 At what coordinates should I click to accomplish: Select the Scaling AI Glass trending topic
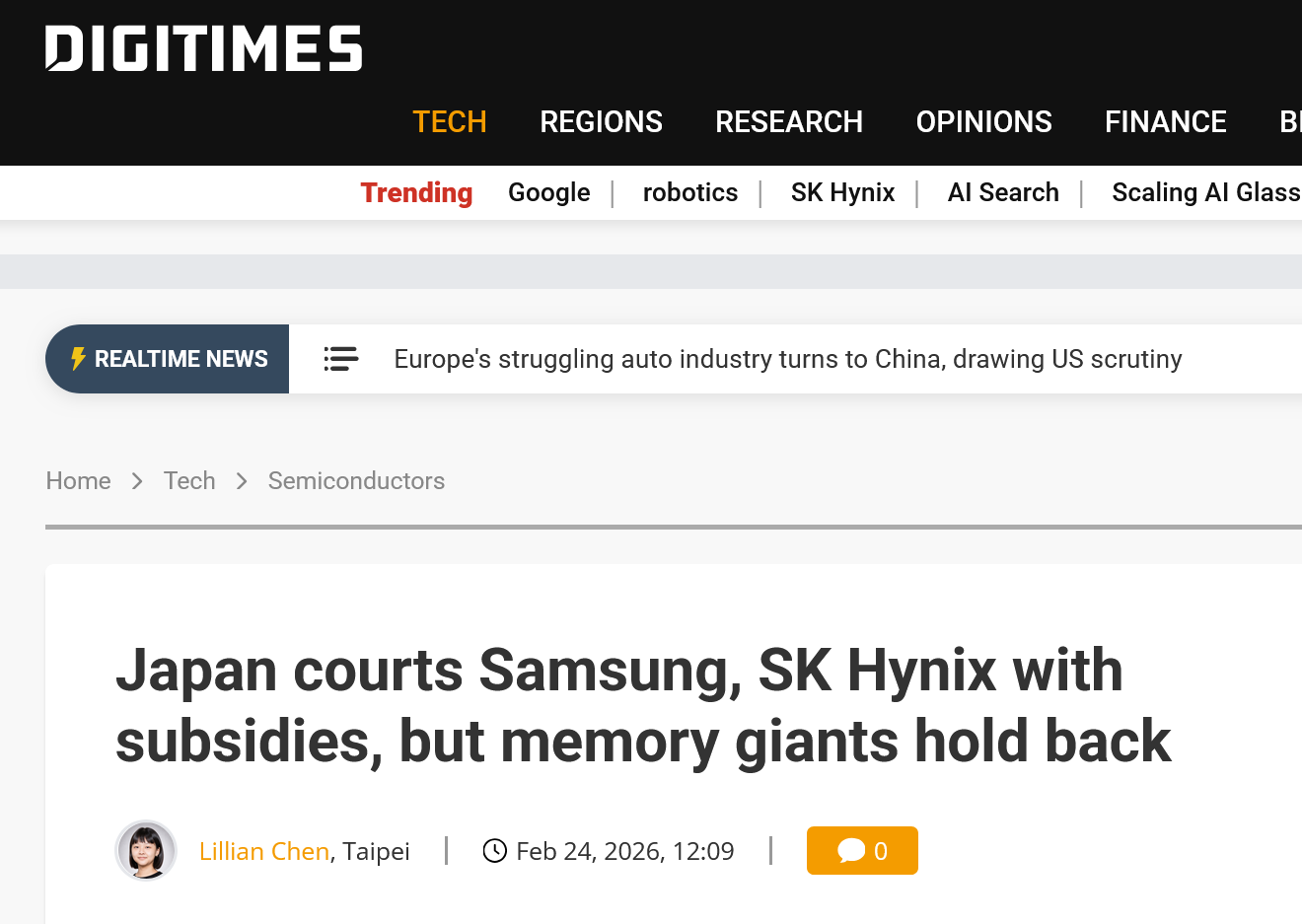(x=1206, y=192)
